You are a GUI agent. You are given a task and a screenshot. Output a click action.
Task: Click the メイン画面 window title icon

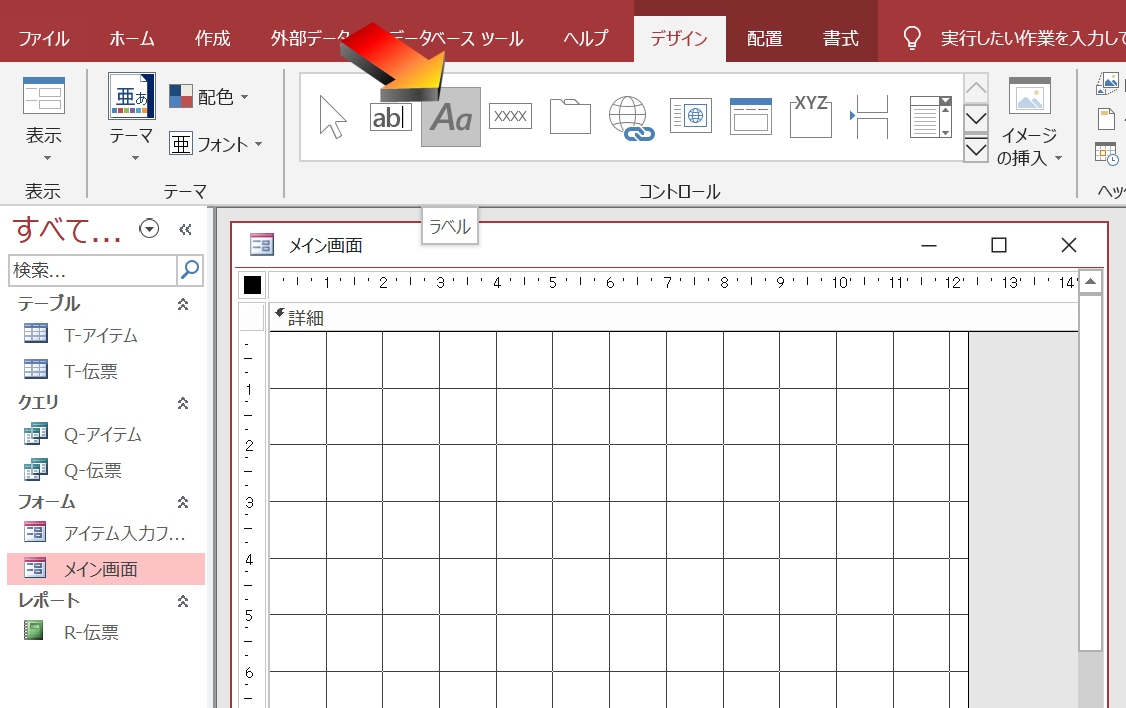point(261,245)
